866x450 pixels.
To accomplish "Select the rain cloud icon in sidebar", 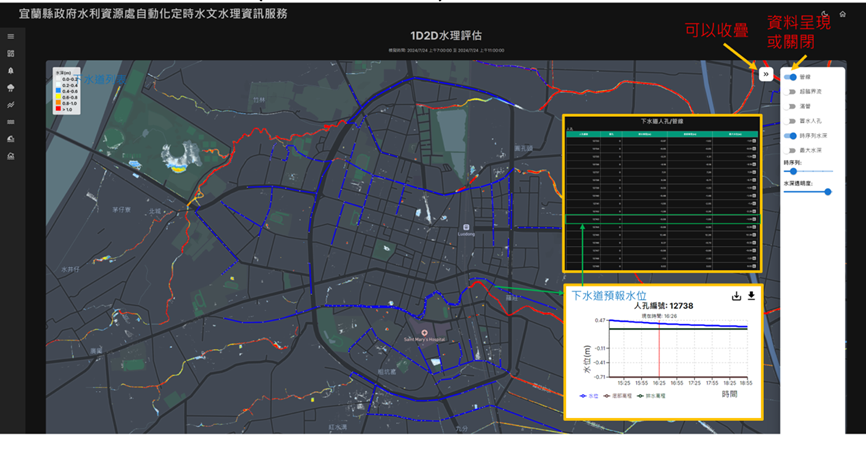I will click(x=11, y=88).
